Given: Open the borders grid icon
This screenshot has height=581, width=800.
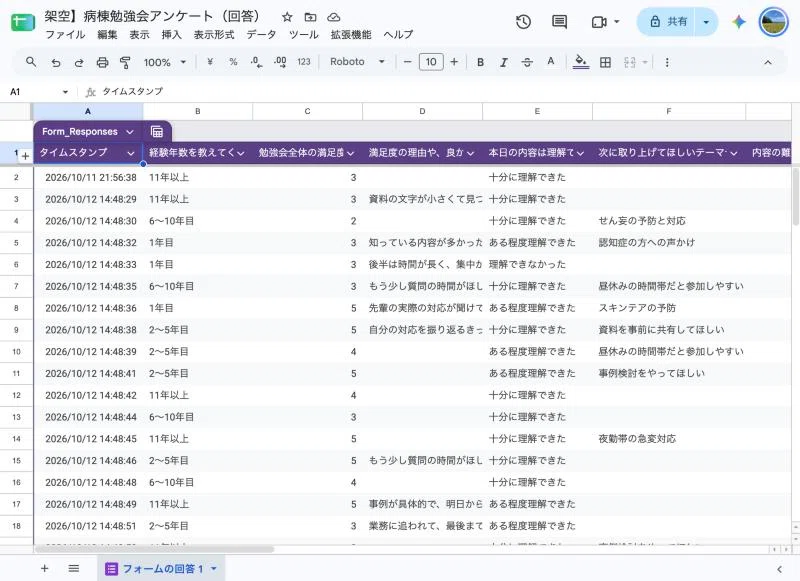Looking at the screenshot, I should tap(605, 62).
